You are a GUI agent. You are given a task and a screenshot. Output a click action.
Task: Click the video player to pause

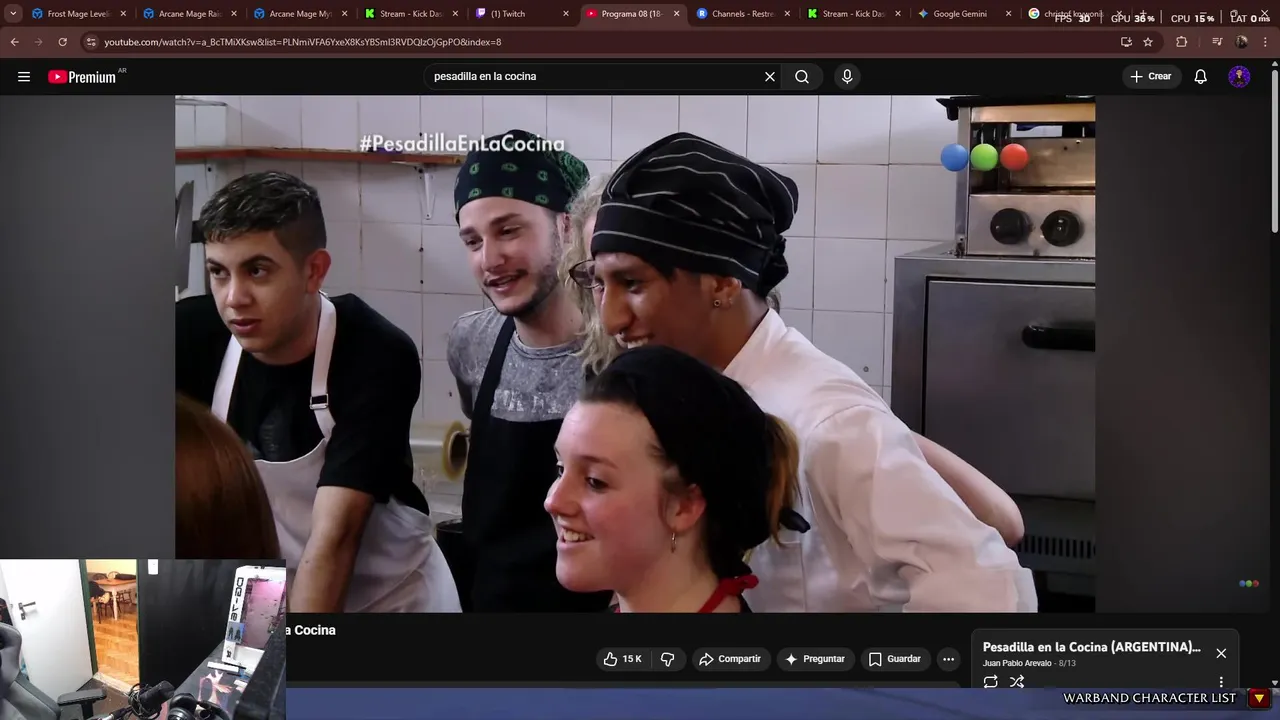click(x=635, y=354)
